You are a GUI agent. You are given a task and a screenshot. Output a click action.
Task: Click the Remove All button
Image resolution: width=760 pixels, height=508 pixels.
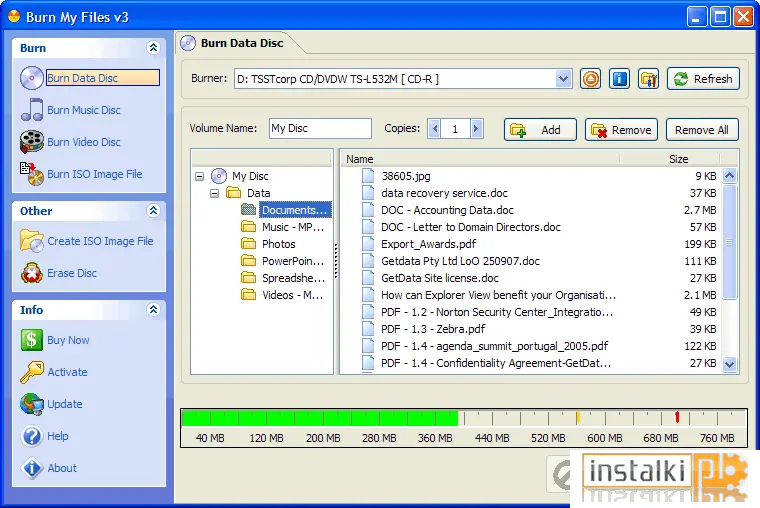click(702, 129)
